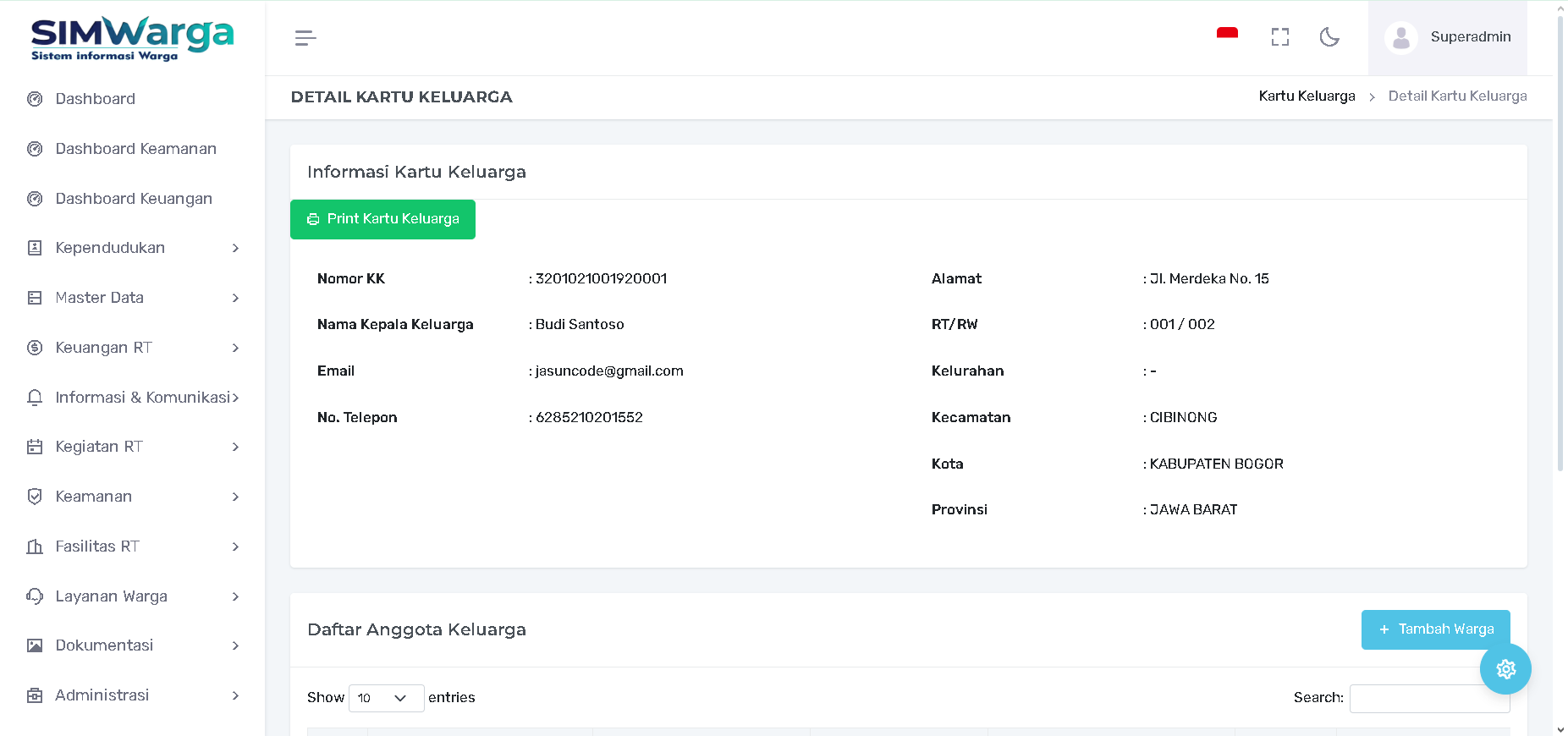
Task: Click the Dokumentasi image icon in sidebar
Action: pyautogui.click(x=35, y=645)
